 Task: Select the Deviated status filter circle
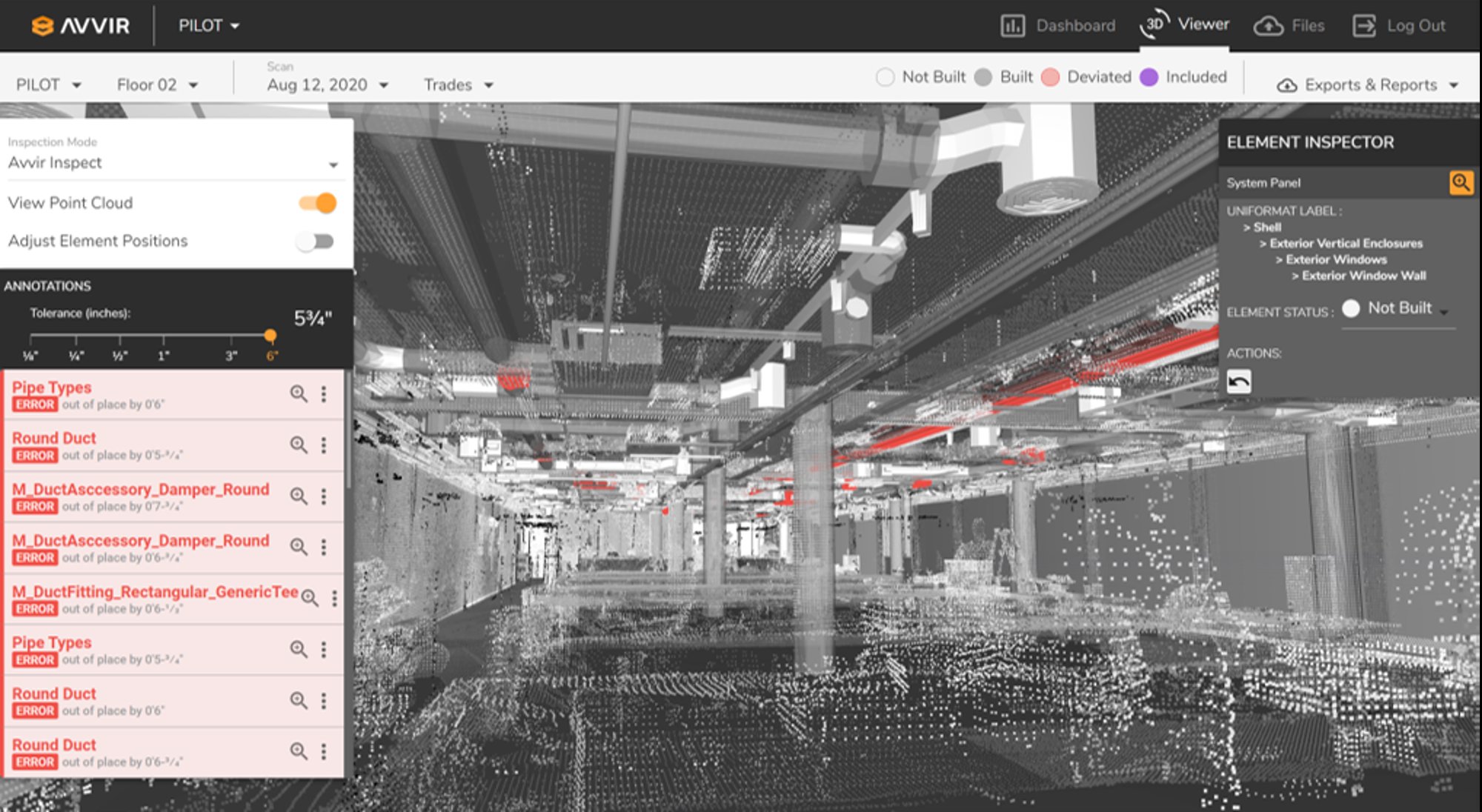(x=1049, y=77)
